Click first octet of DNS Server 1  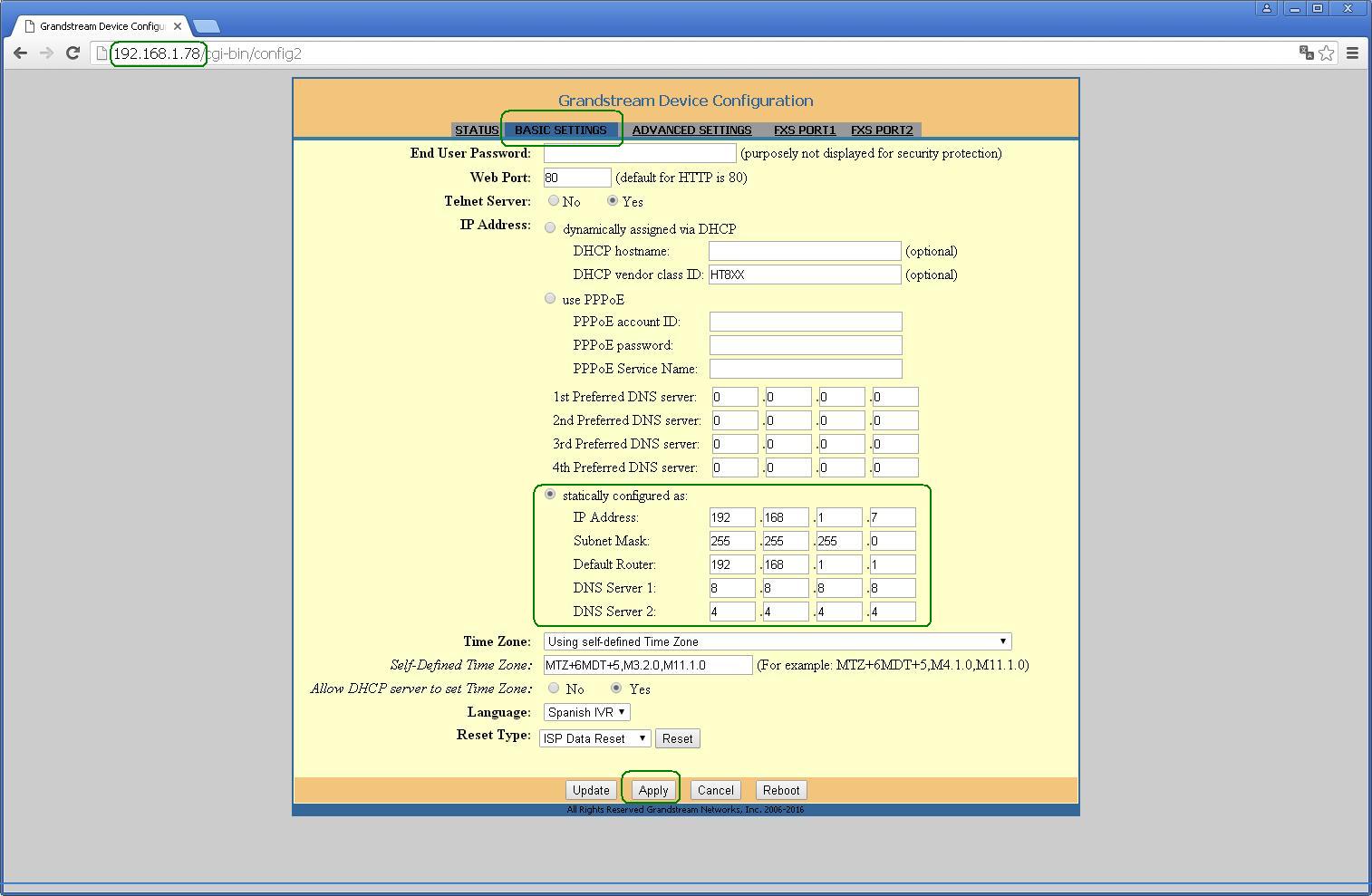(732, 588)
